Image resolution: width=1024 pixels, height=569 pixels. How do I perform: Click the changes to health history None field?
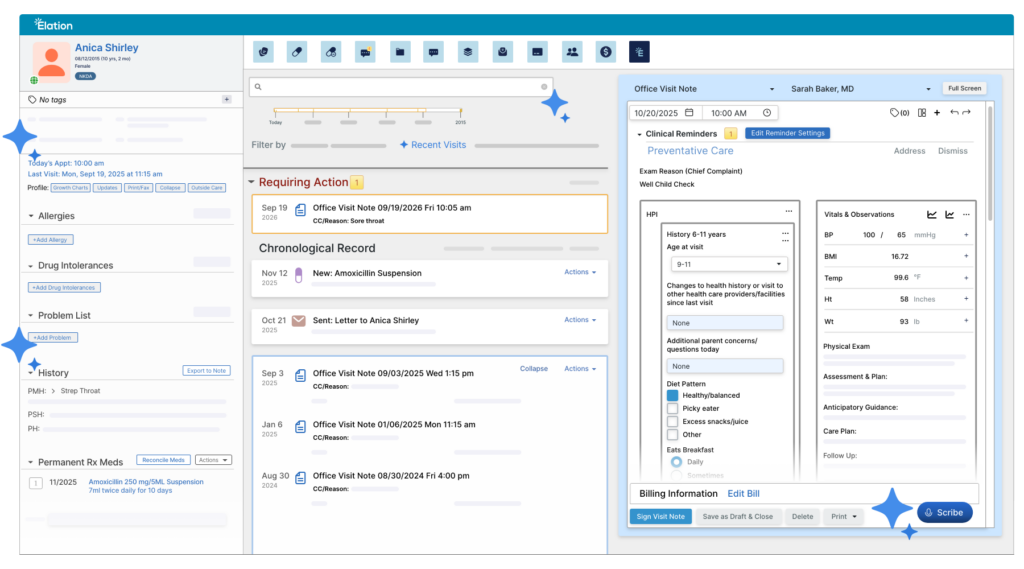click(x=725, y=323)
